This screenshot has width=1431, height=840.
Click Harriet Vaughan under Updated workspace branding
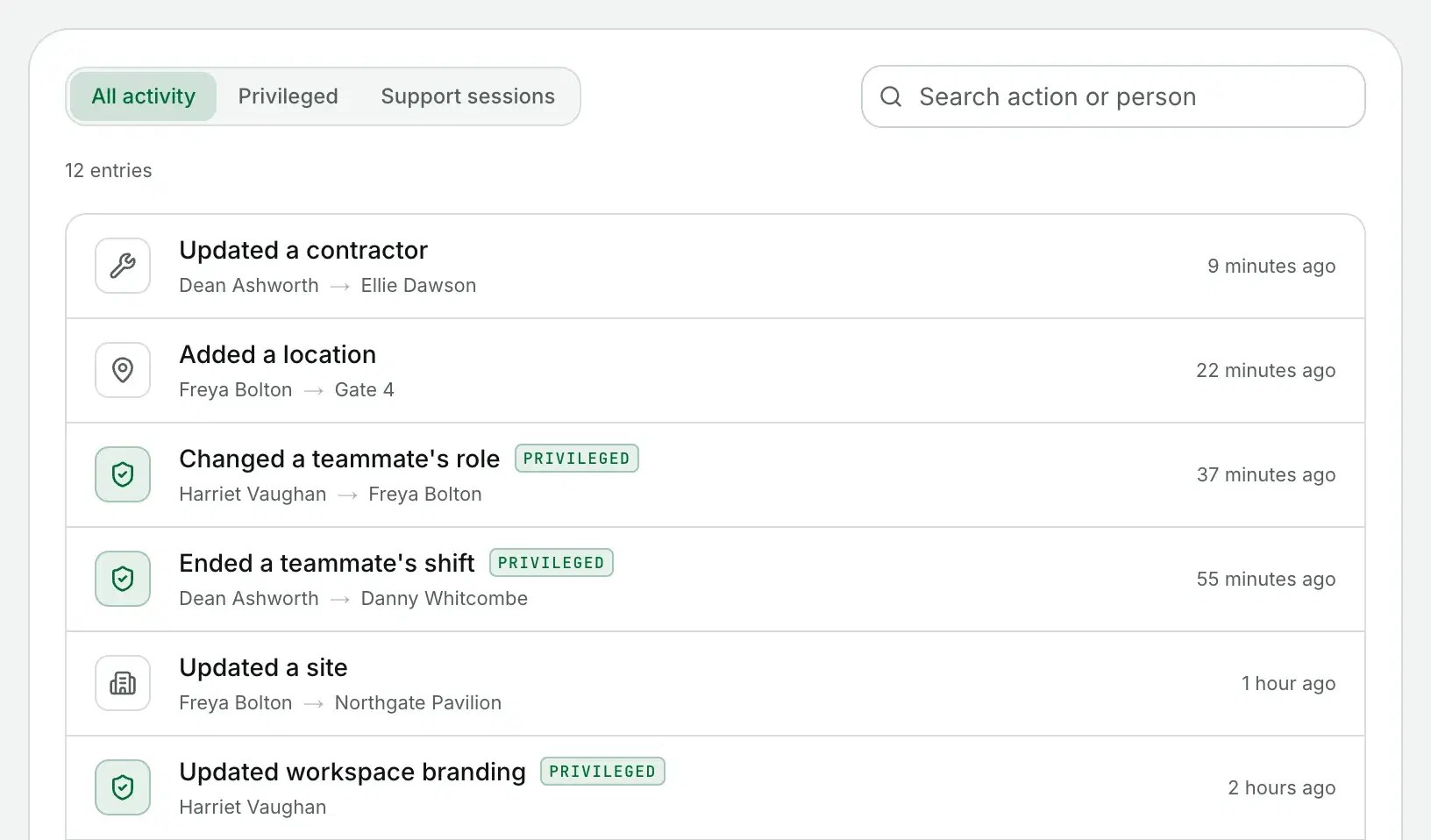click(x=253, y=808)
